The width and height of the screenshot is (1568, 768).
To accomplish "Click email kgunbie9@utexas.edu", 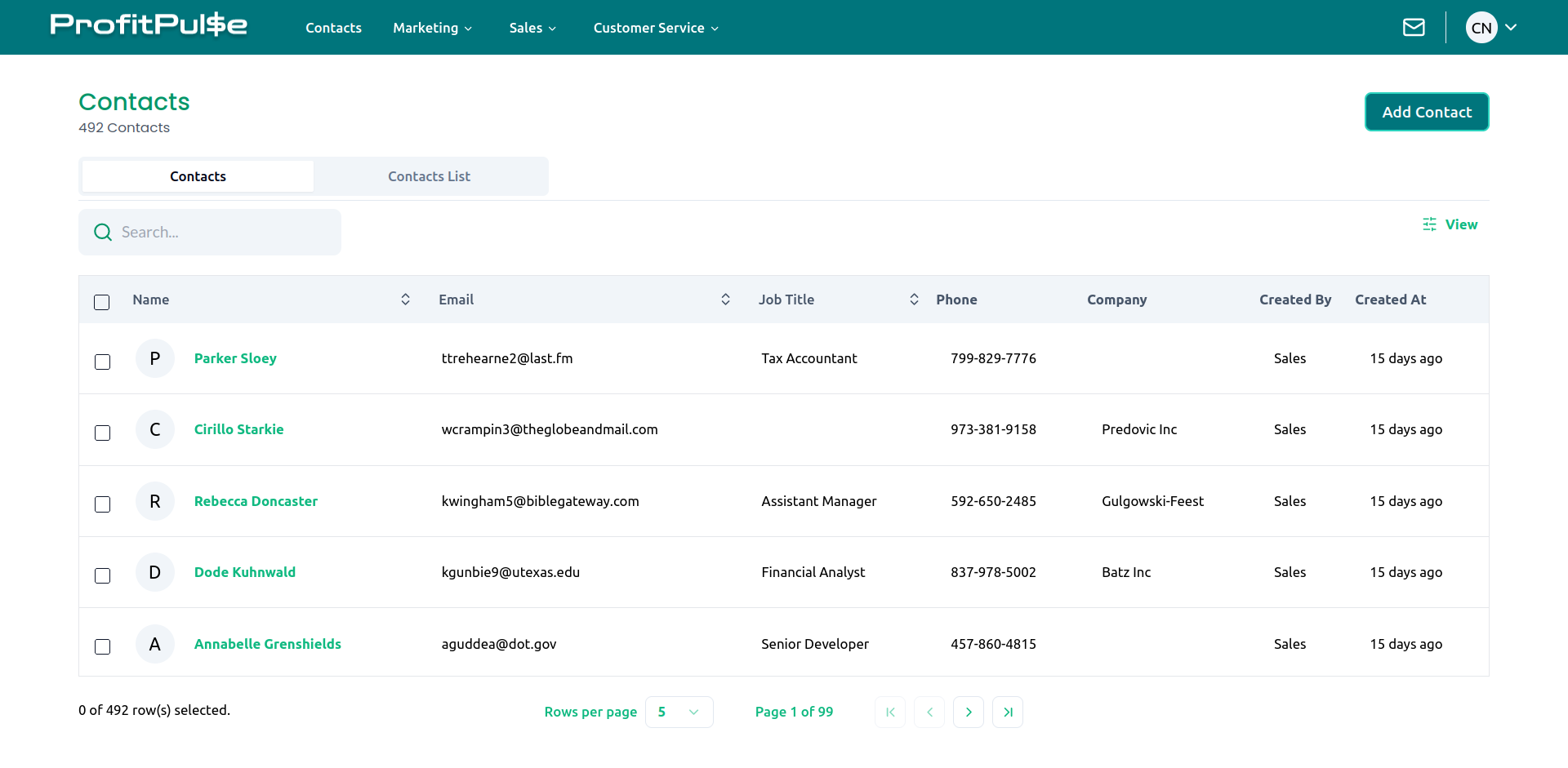I will pyautogui.click(x=510, y=572).
